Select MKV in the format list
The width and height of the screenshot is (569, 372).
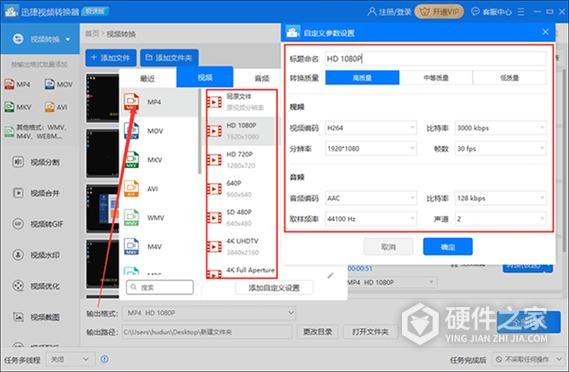coord(159,160)
